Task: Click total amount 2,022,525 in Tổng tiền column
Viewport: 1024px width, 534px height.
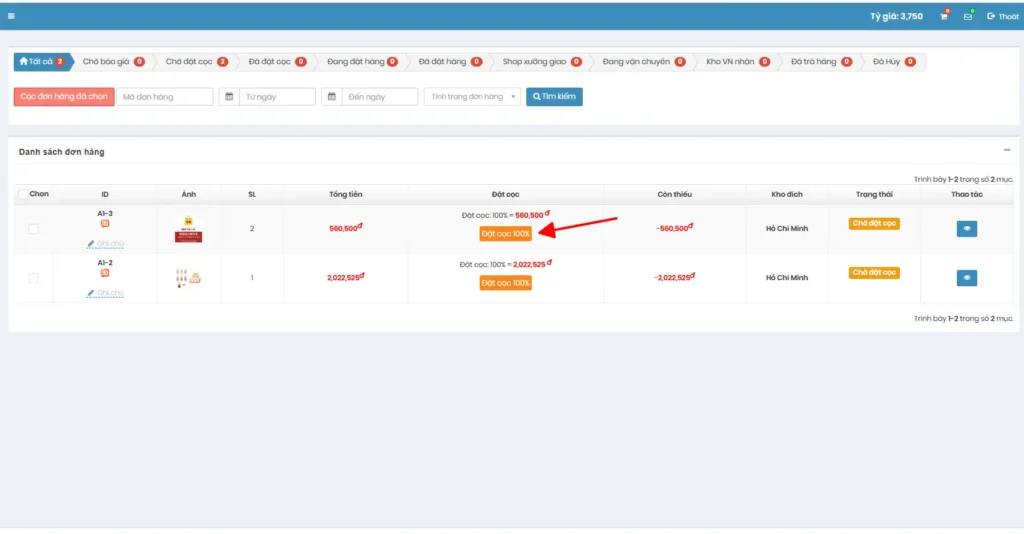Action: pos(345,277)
